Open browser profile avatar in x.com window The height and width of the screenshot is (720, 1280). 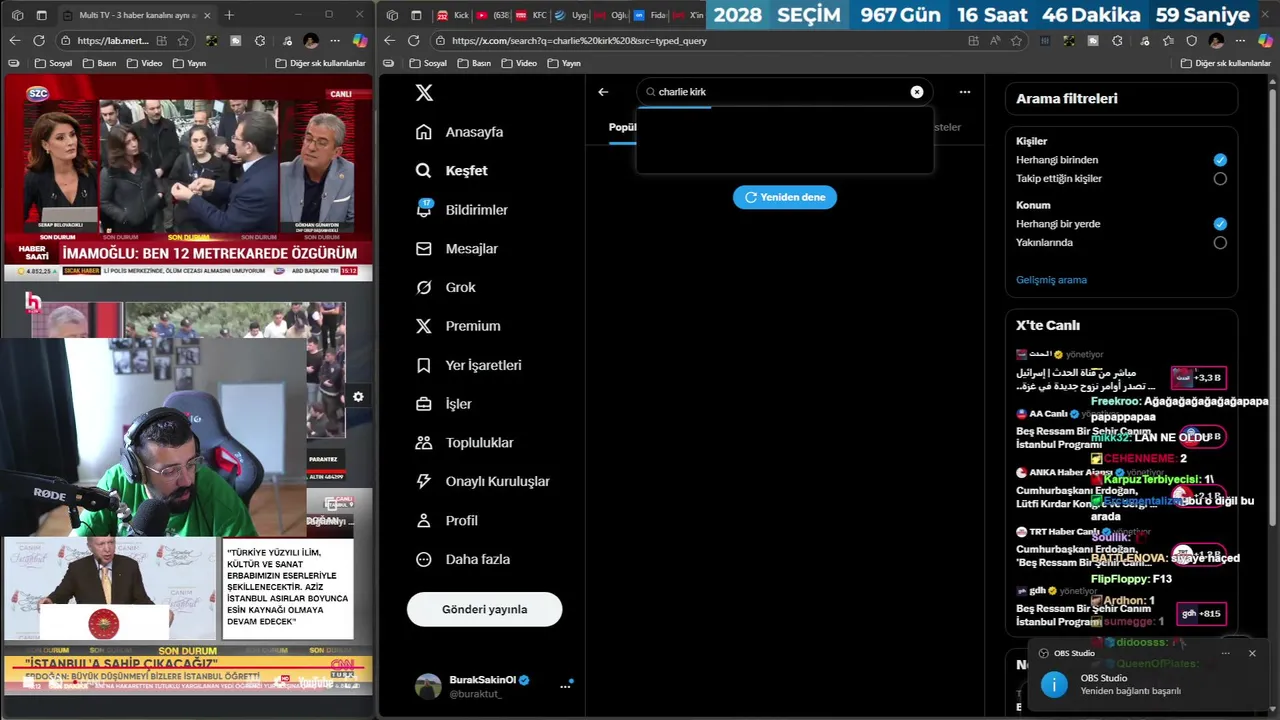tap(1216, 41)
